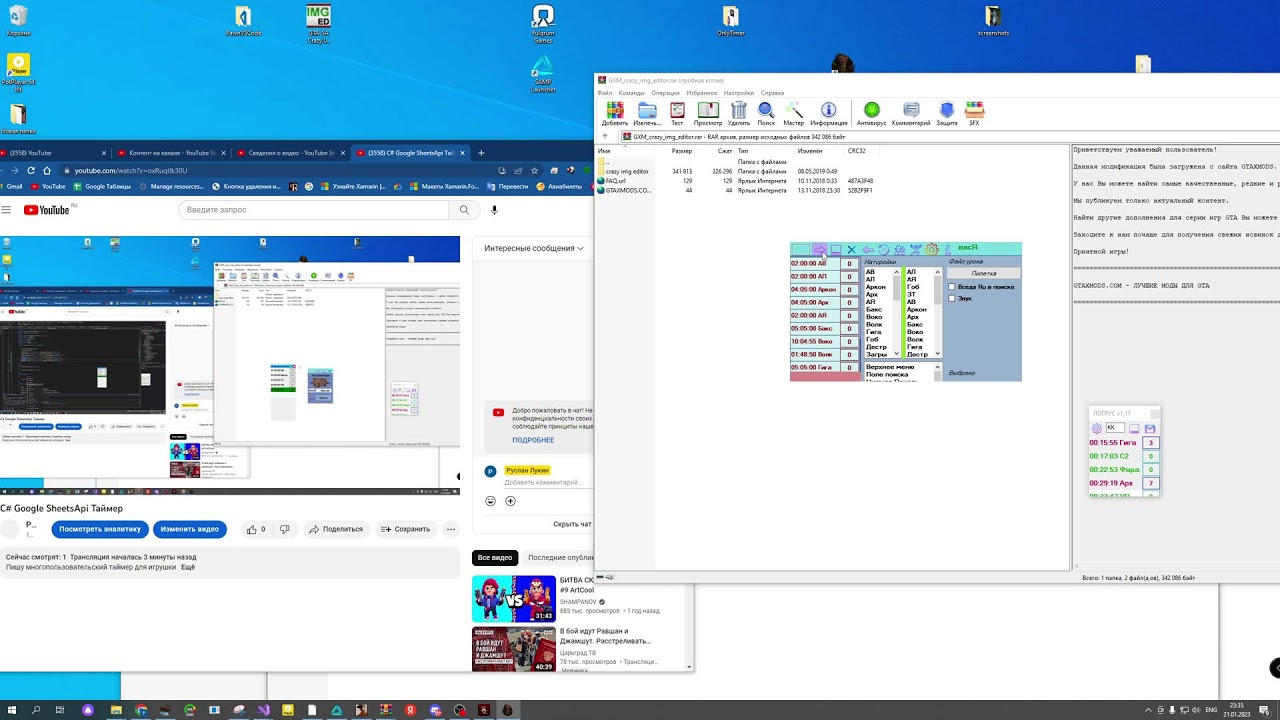1280x720 pixels.
Task: Click Добавить icon in WinRAR toolbar
Action: tap(615, 113)
